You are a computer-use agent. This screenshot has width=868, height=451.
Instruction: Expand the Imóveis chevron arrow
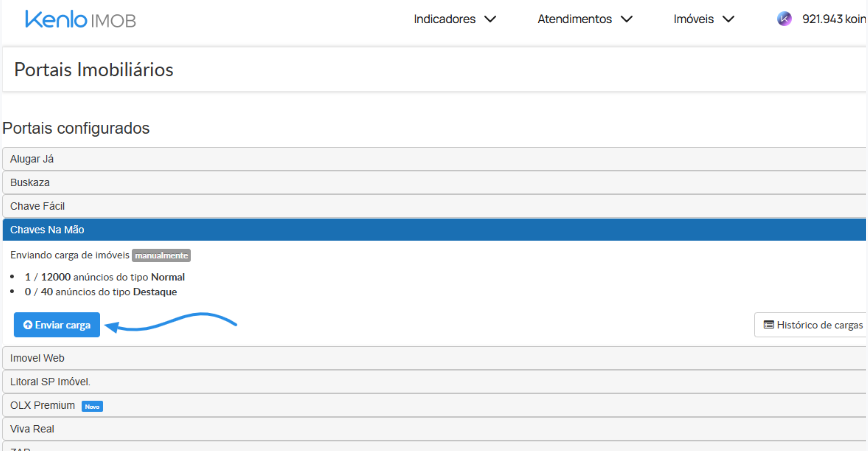pyautogui.click(x=728, y=19)
